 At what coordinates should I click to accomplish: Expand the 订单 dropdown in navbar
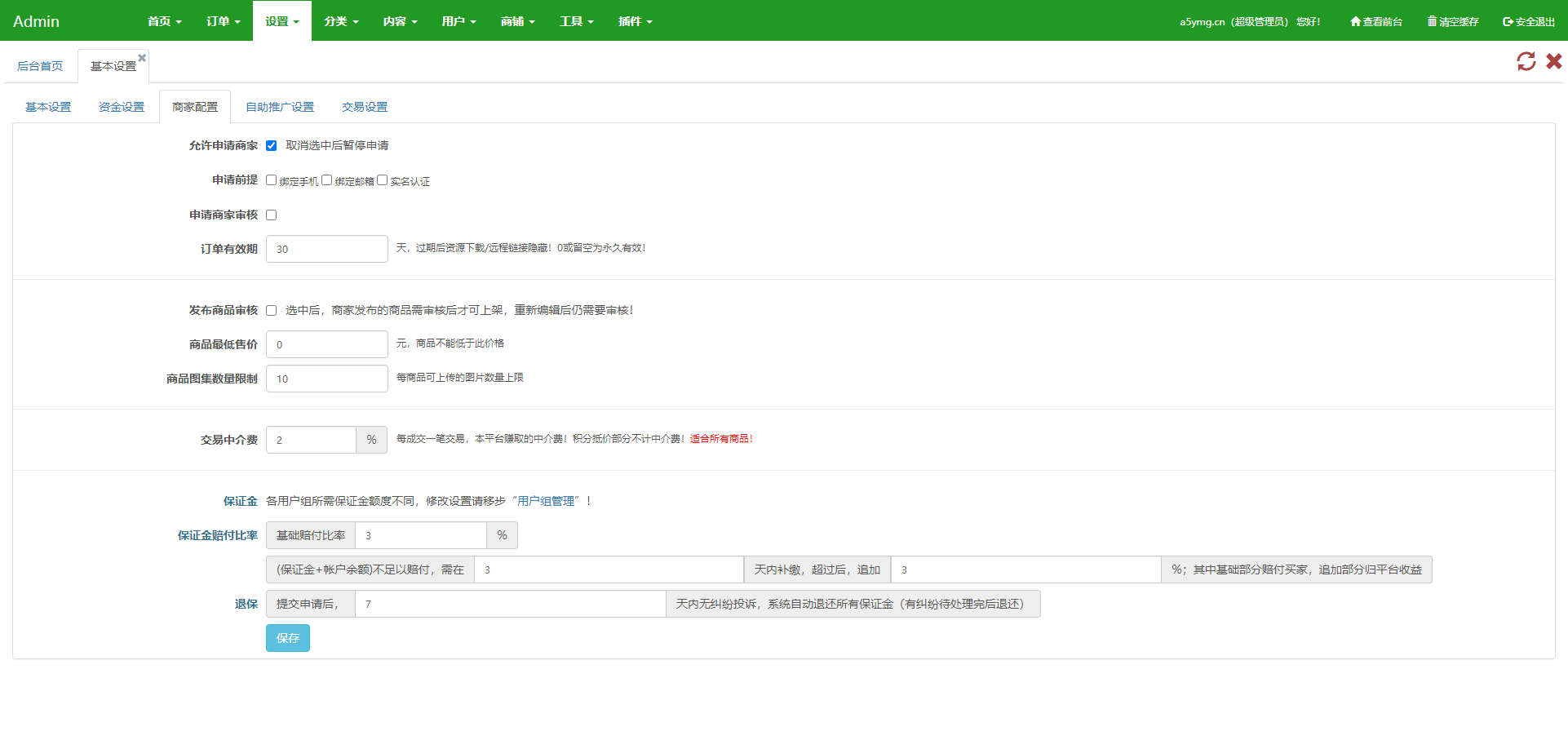pyautogui.click(x=223, y=21)
